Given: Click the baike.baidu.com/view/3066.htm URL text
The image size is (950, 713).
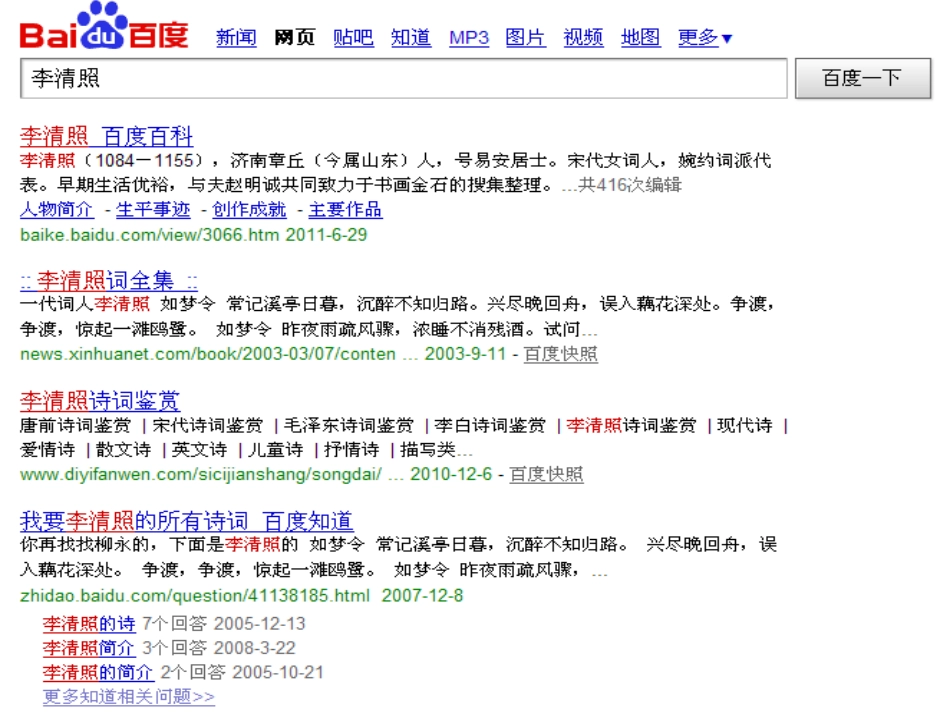Looking at the screenshot, I should coord(150,234).
